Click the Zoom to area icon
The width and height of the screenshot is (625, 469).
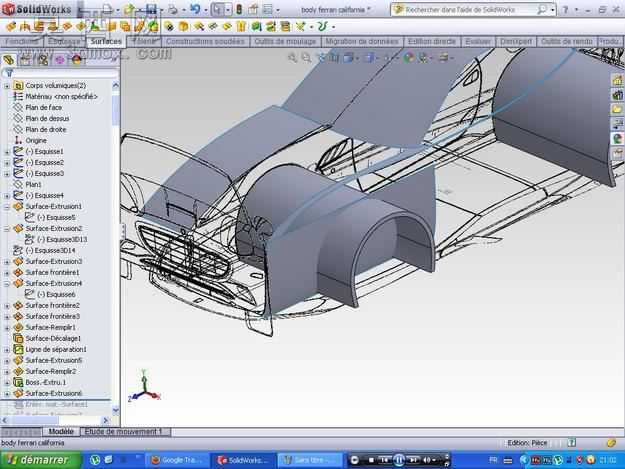click(306, 58)
